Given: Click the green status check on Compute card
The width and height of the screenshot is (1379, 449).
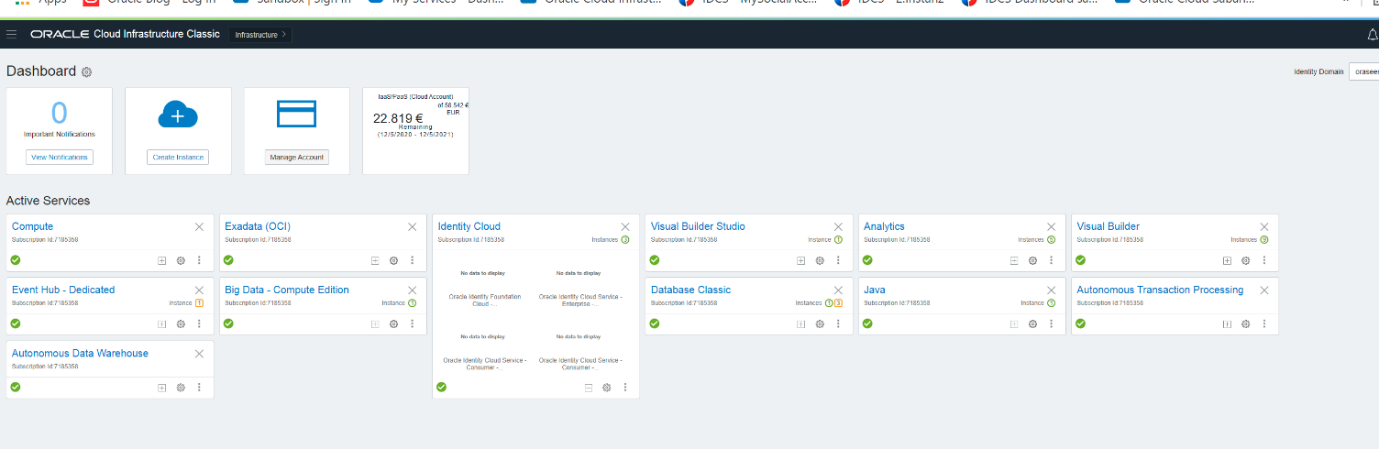Looking at the screenshot, I should point(16,260).
